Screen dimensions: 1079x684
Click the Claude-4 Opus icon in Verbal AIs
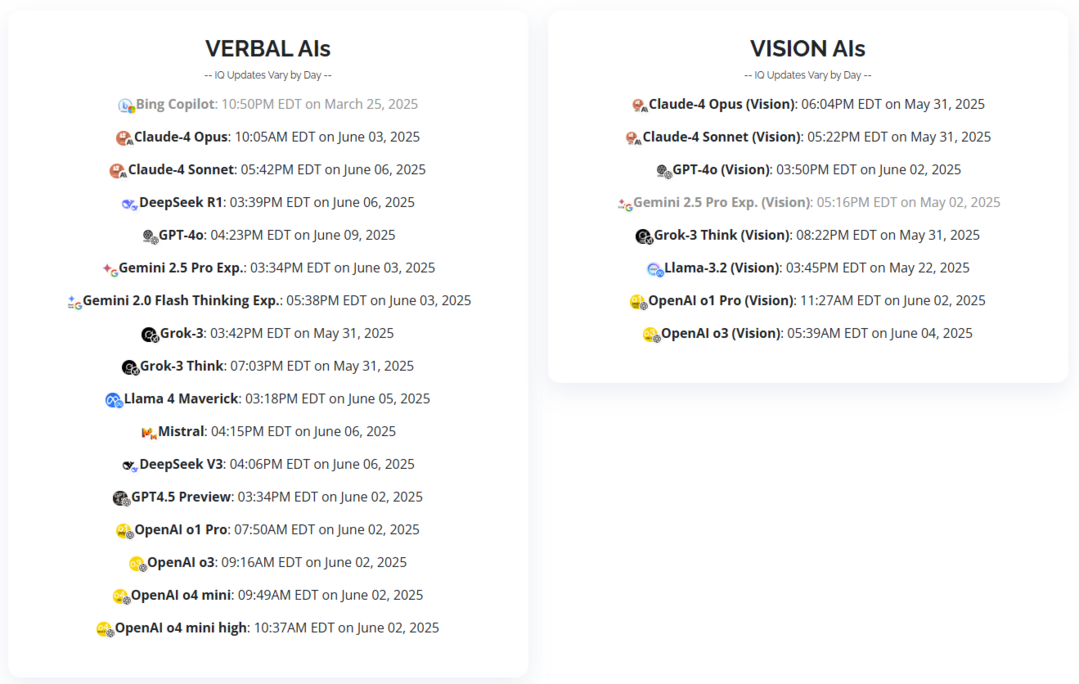point(124,138)
